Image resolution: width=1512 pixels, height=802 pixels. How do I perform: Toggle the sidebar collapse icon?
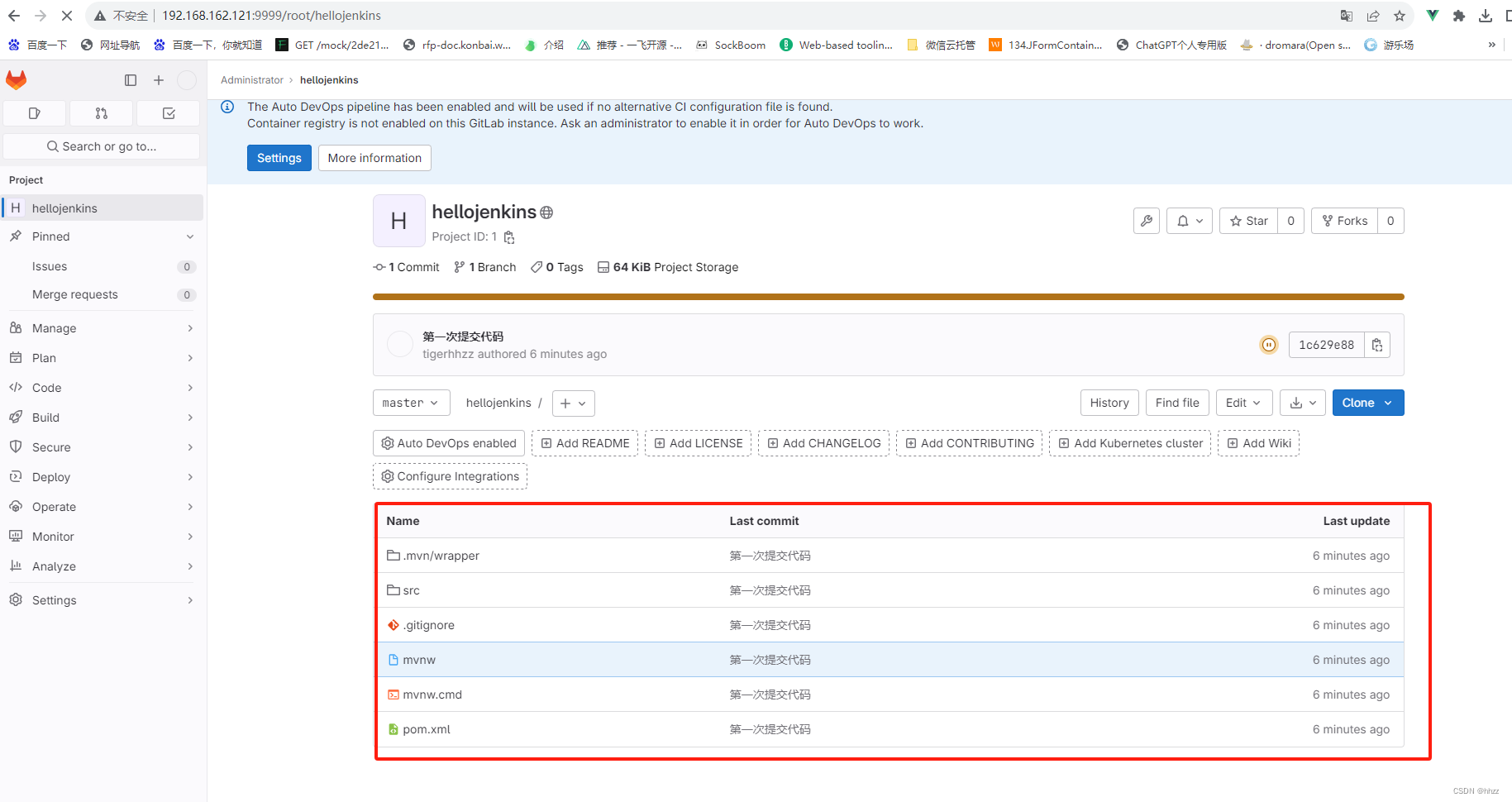click(x=131, y=80)
